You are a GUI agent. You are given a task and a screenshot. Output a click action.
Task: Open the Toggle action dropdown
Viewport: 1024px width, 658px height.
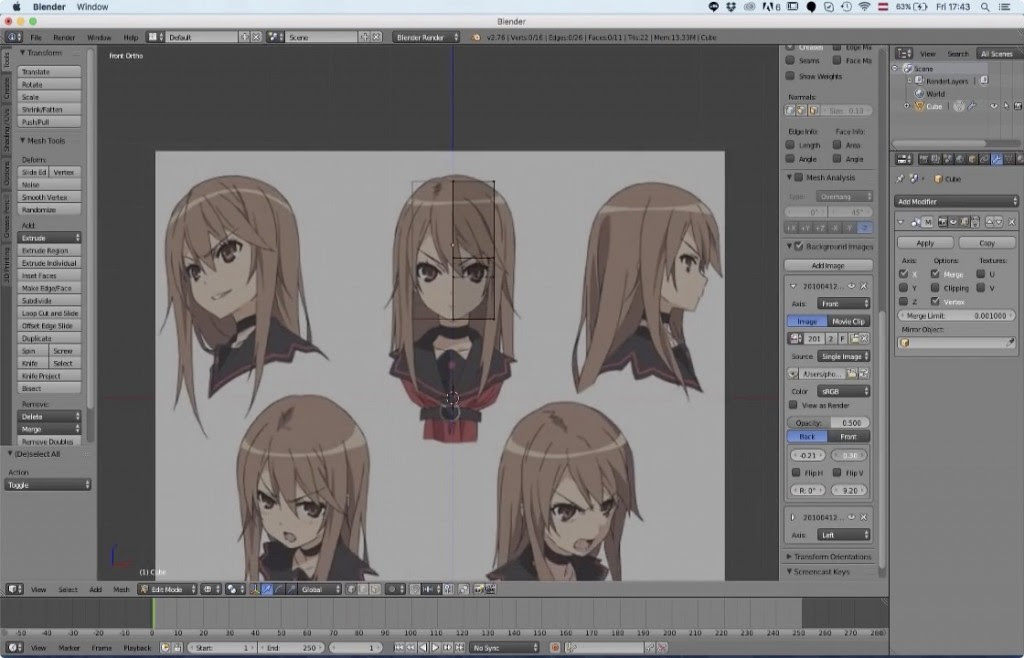click(x=48, y=485)
